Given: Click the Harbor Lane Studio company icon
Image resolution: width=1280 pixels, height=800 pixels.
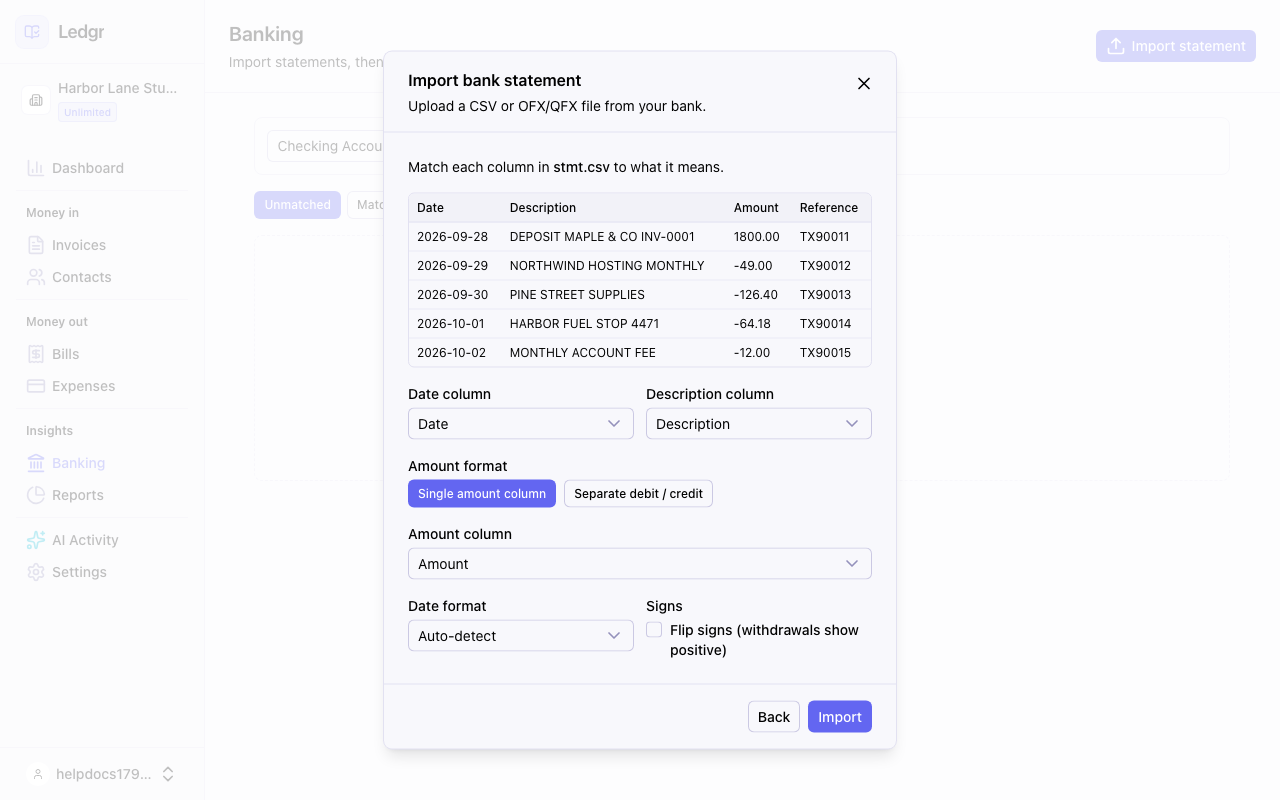Looking at the screenshot, I should pyautogui.click(x=36, y=100).
